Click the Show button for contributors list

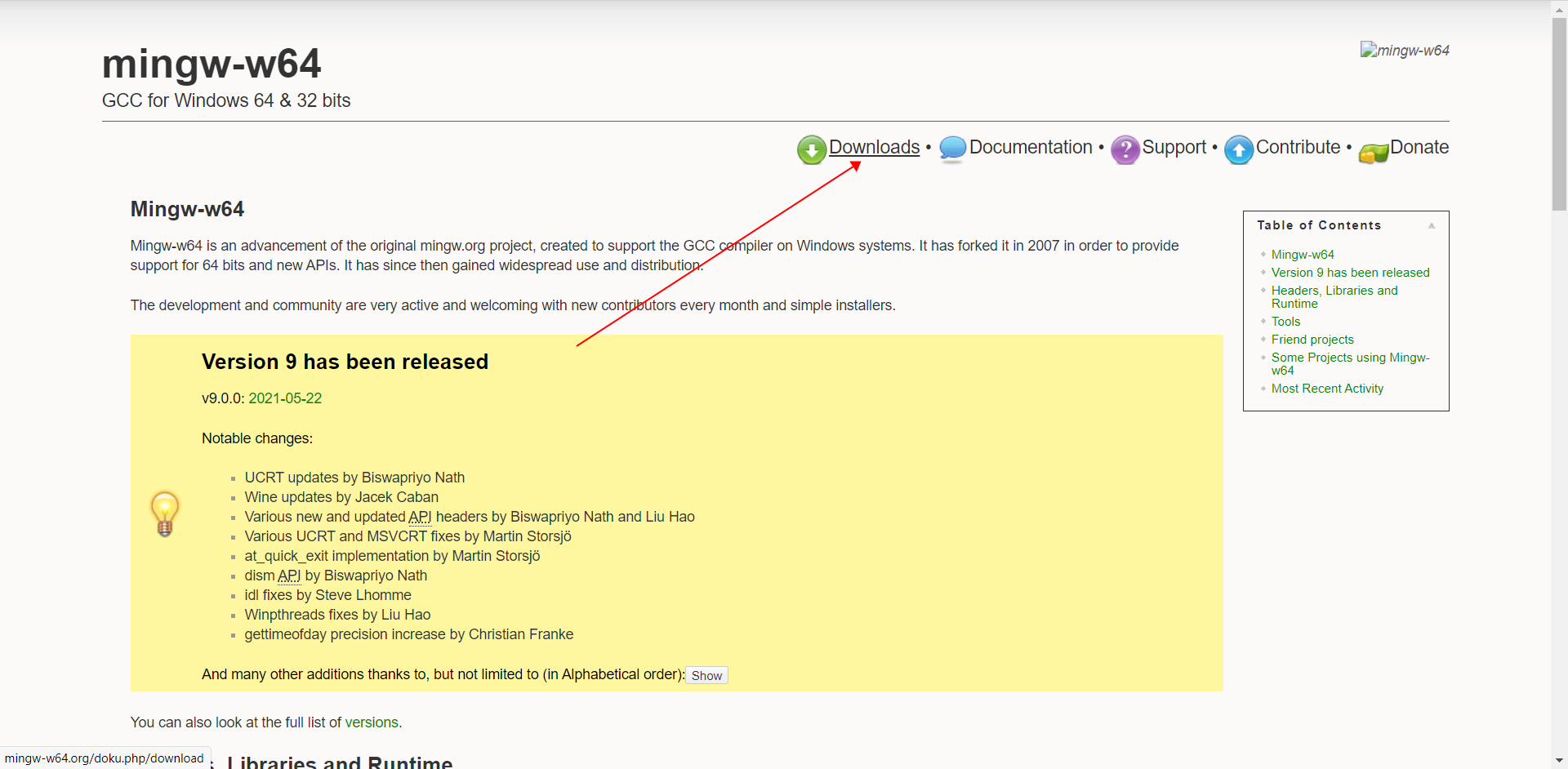pyautogui.click(x=706, y=675)
